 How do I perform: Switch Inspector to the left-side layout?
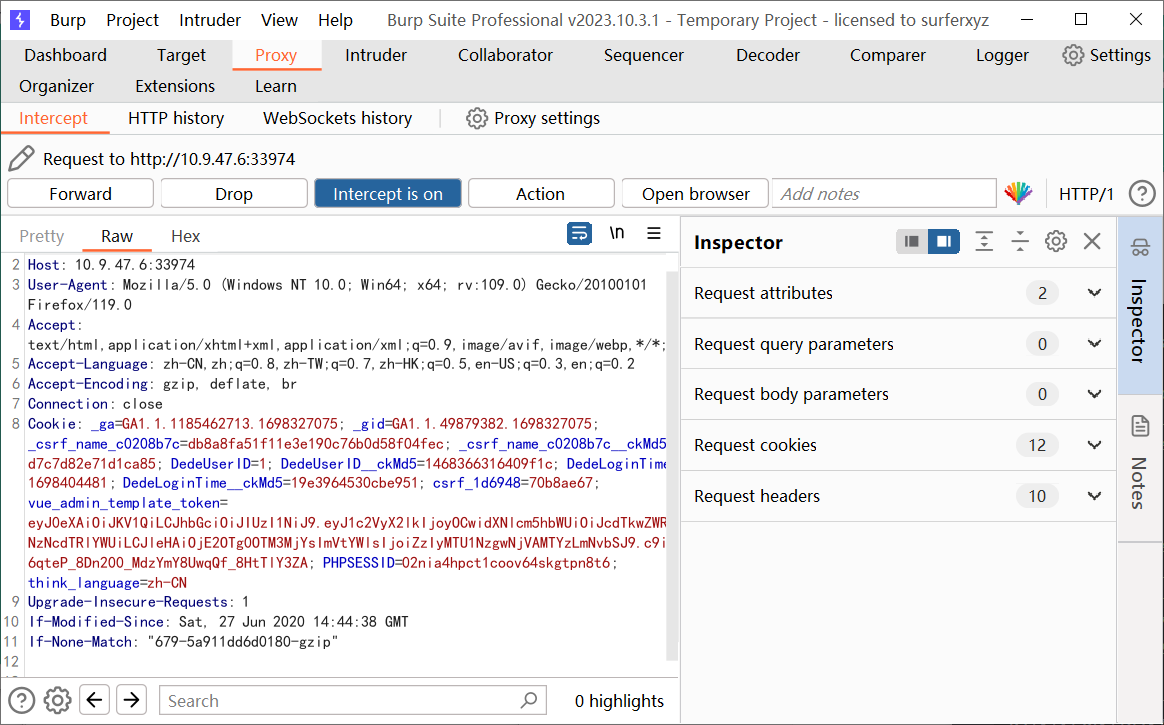pyautogui.click(x=912, y=241)
